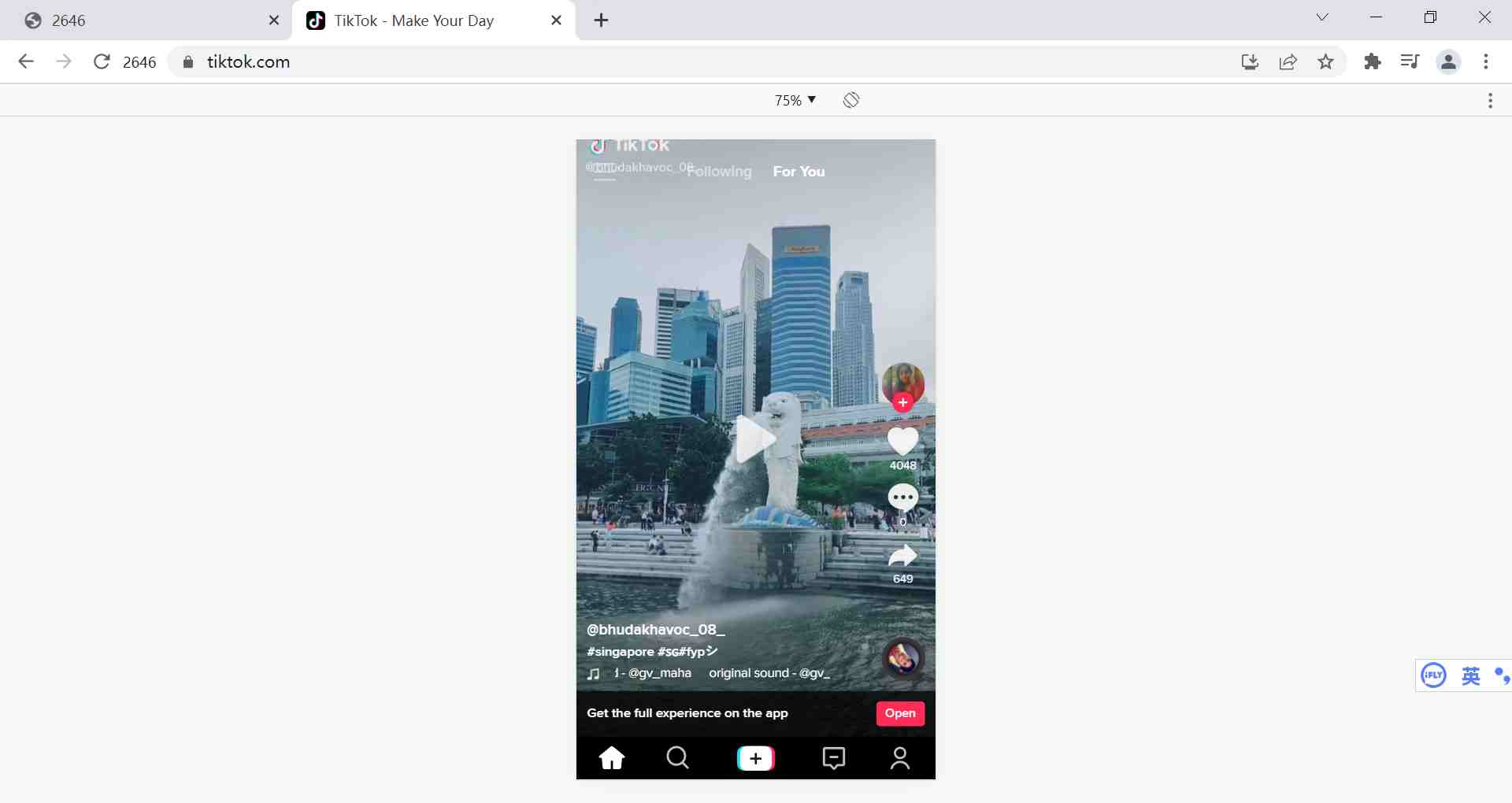
Task: Open the Profile person icon
Action: coord(899,758)
